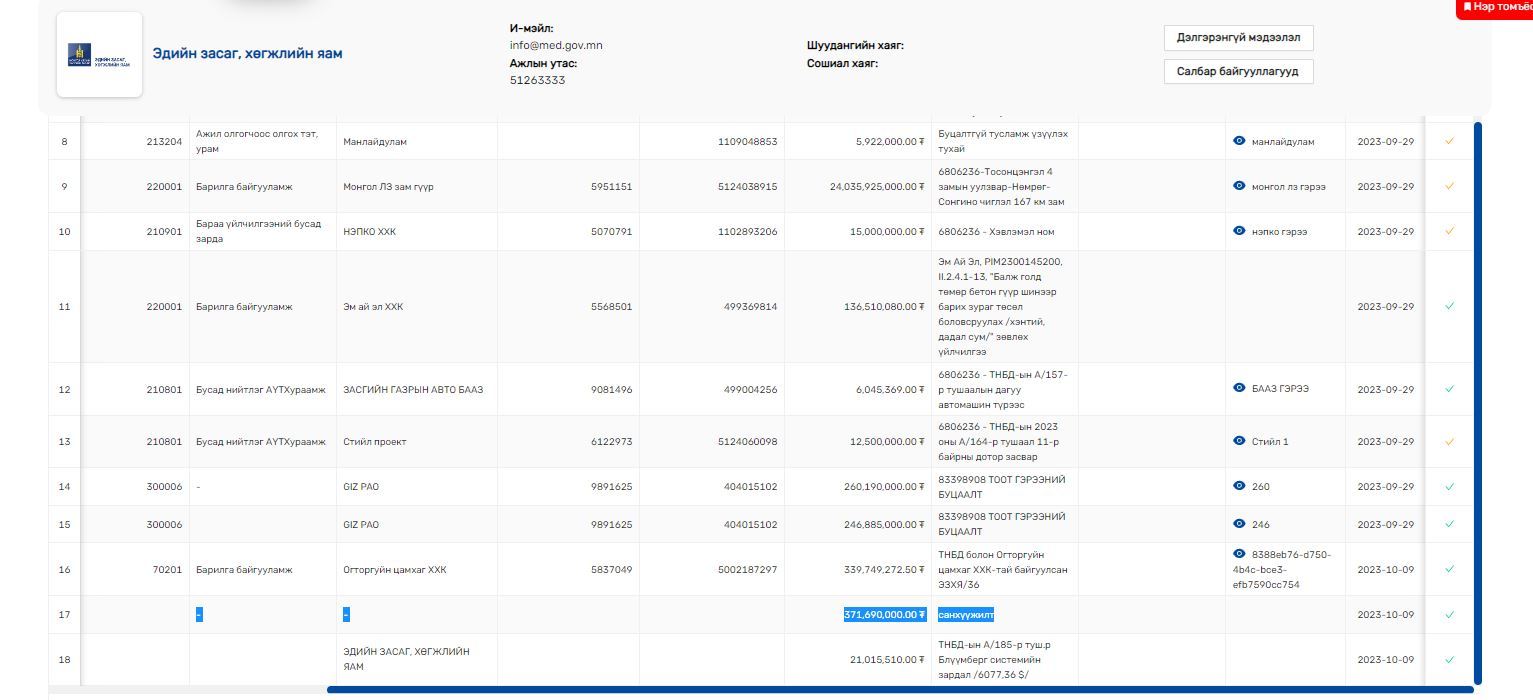Open the нэпко гэрээ preview eye icon
The image size is (1533, 700).
point(1239,231)
